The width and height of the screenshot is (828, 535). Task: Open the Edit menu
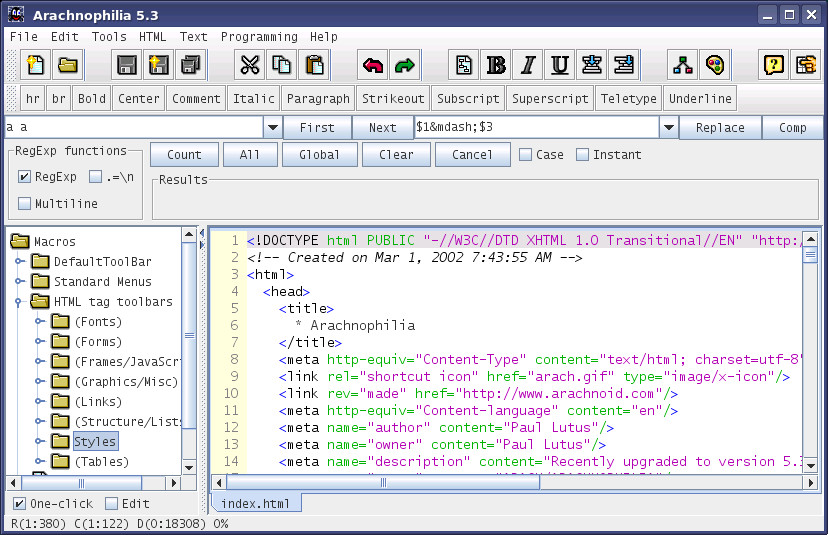pos(65,37)
